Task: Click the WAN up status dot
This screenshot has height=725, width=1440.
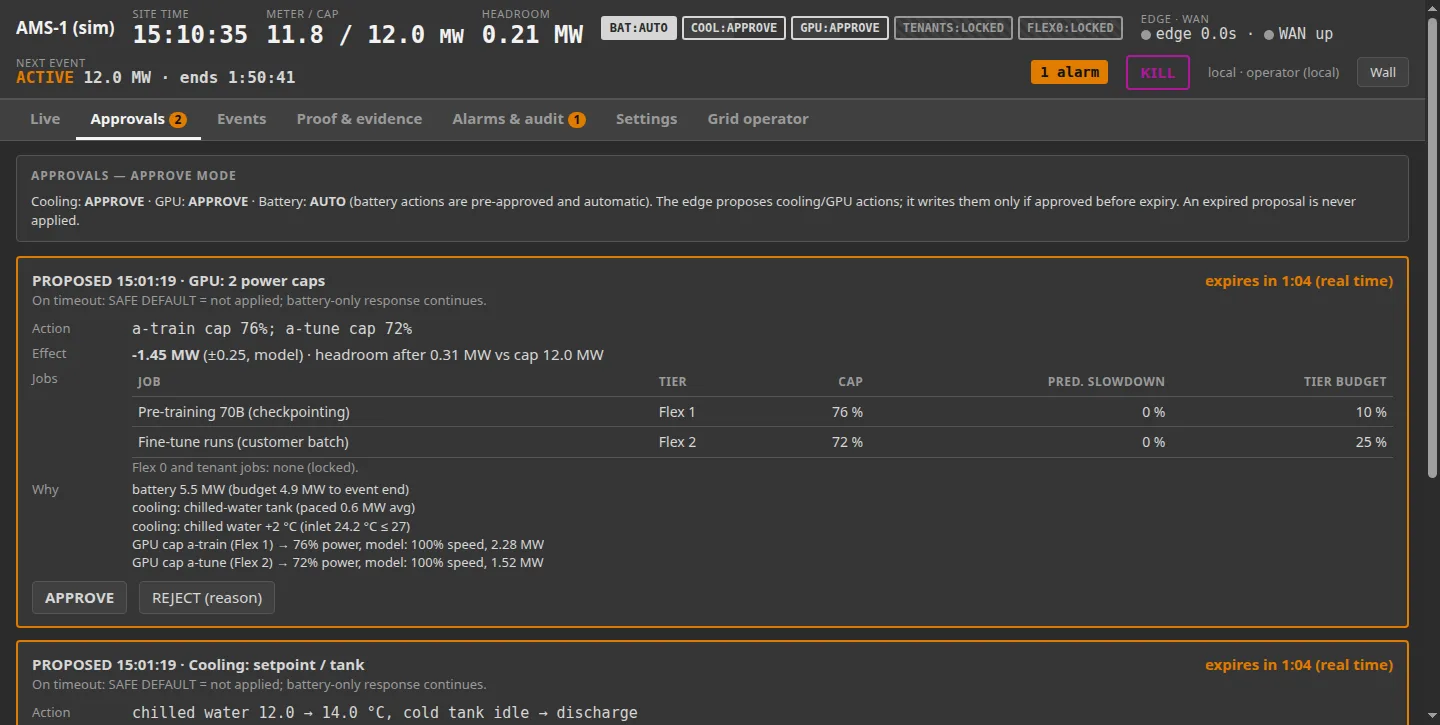Action: (1268, 35)
